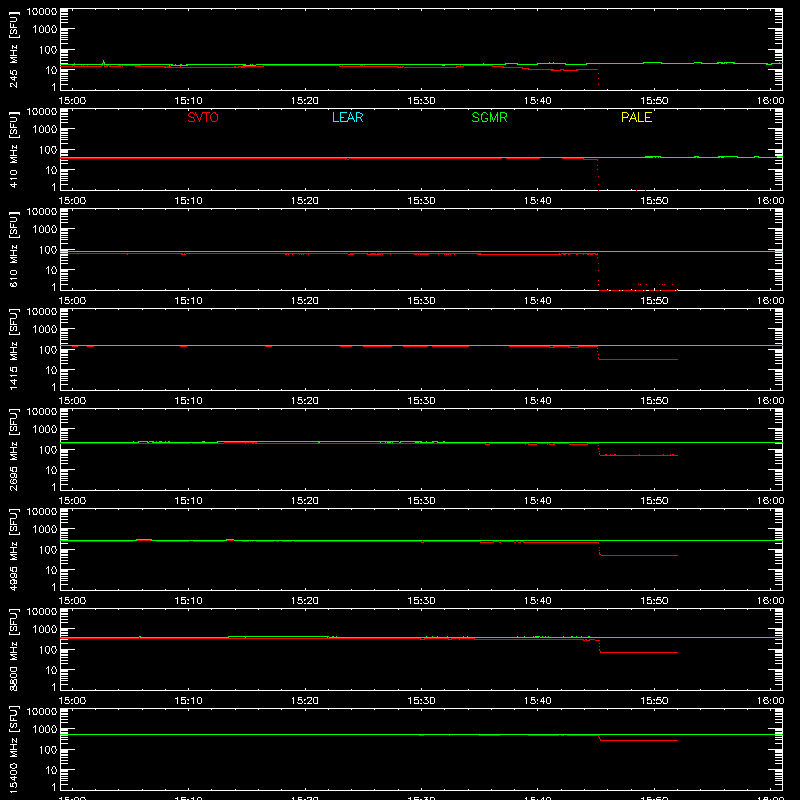Click the 100 tick of 8800 MHz plot
The width and height of the screenshot is (800, 800).
point(48,649)
